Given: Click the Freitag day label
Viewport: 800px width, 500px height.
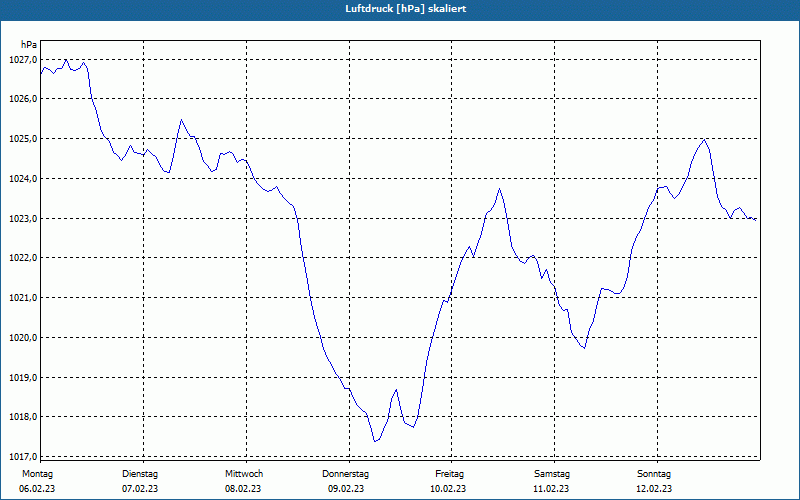Looking at the screenshot, I should 449,474.
